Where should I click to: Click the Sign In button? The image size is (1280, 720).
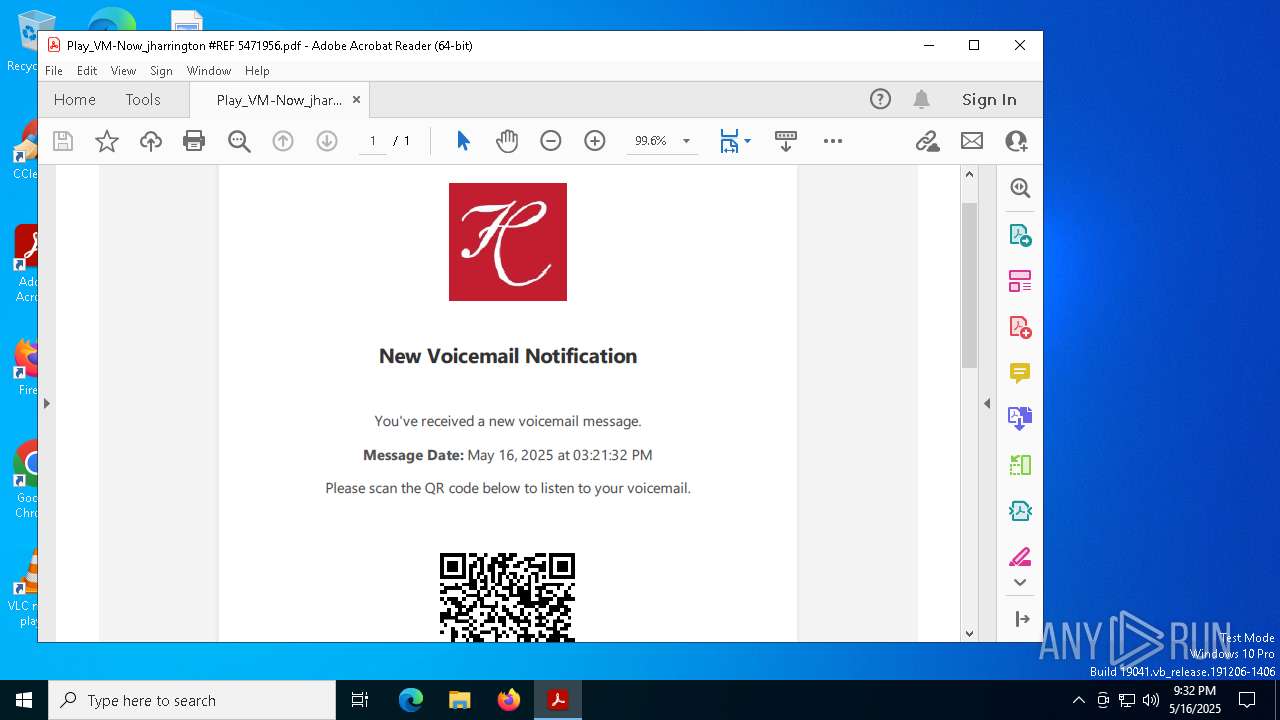point(989,100)
